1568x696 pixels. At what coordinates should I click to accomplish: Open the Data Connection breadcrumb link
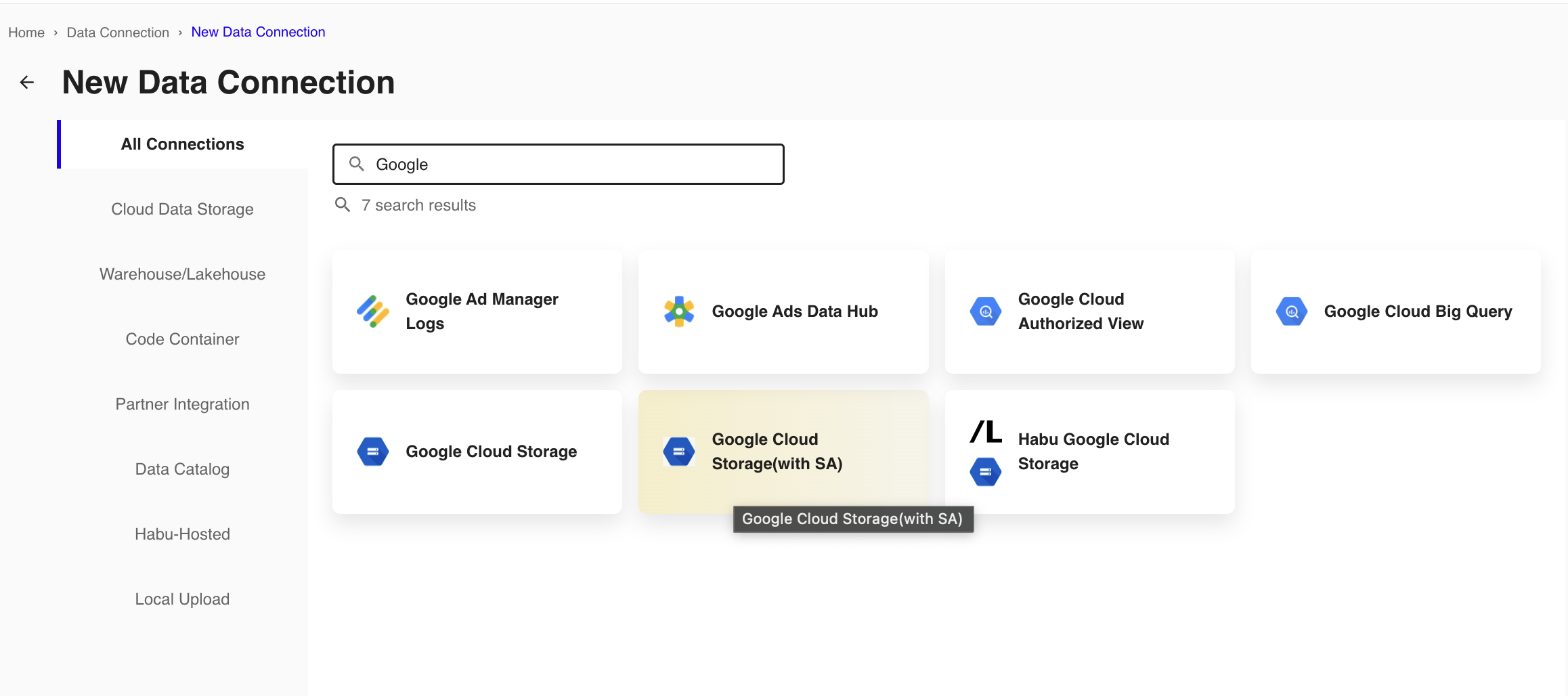coord(118,32)
